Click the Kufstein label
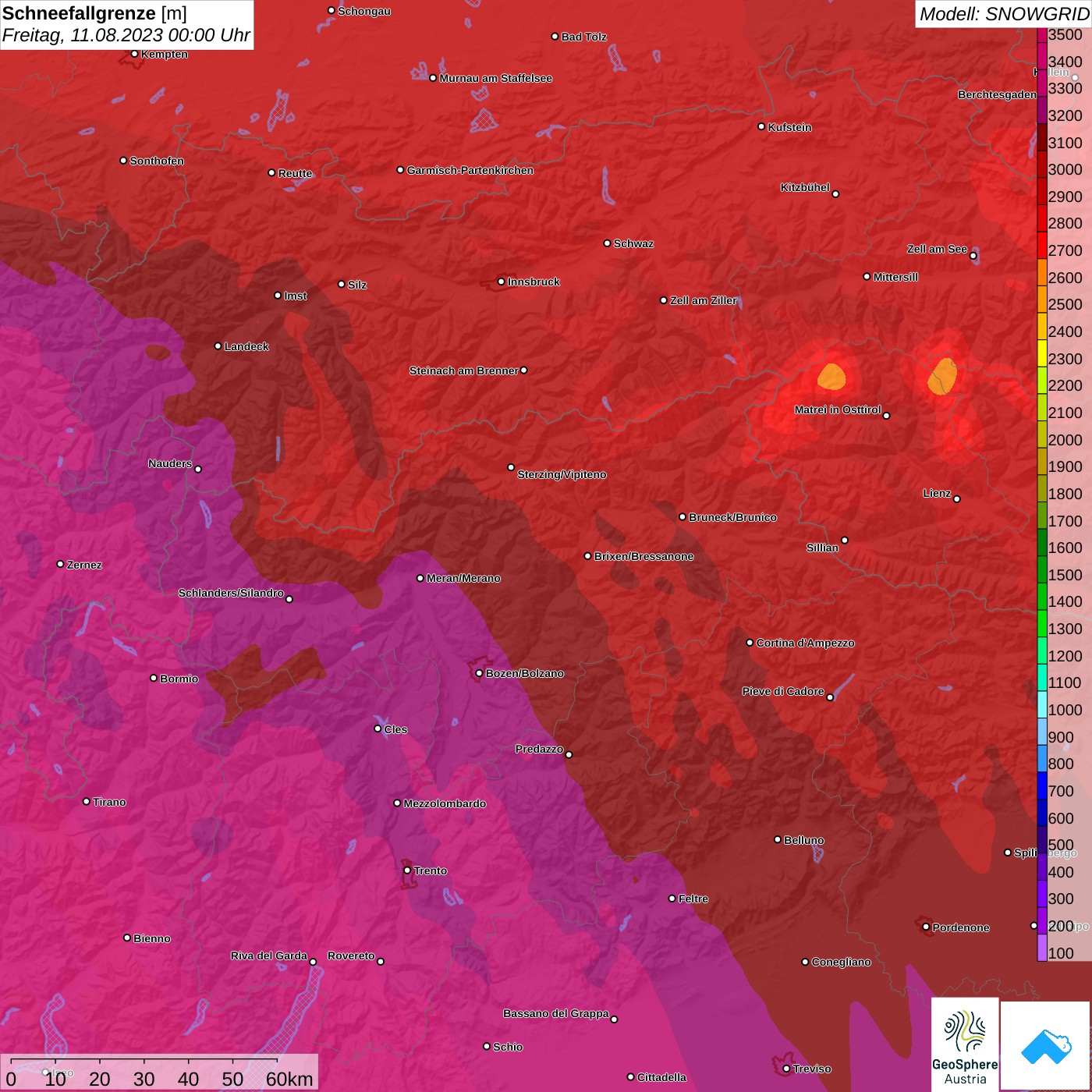1092x1092 pixels. point(789,127)
